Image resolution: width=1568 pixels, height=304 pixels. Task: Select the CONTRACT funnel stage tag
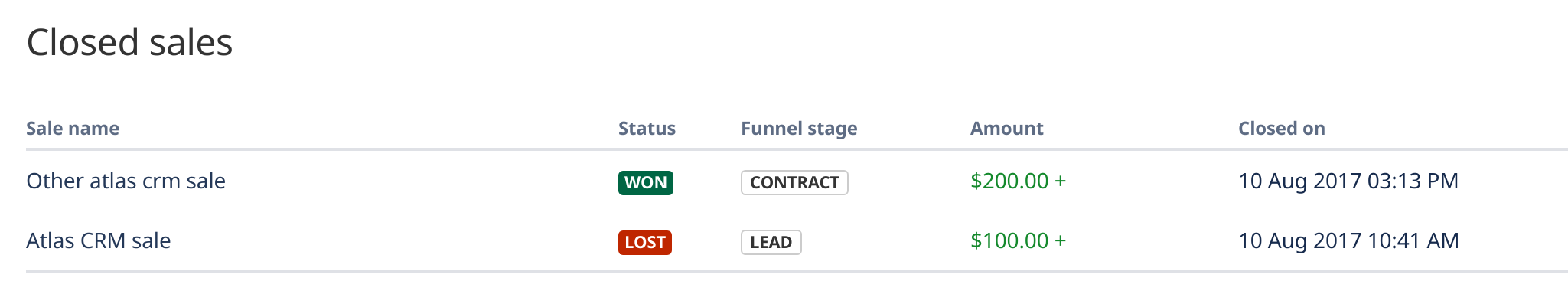(x=794, y=182)
